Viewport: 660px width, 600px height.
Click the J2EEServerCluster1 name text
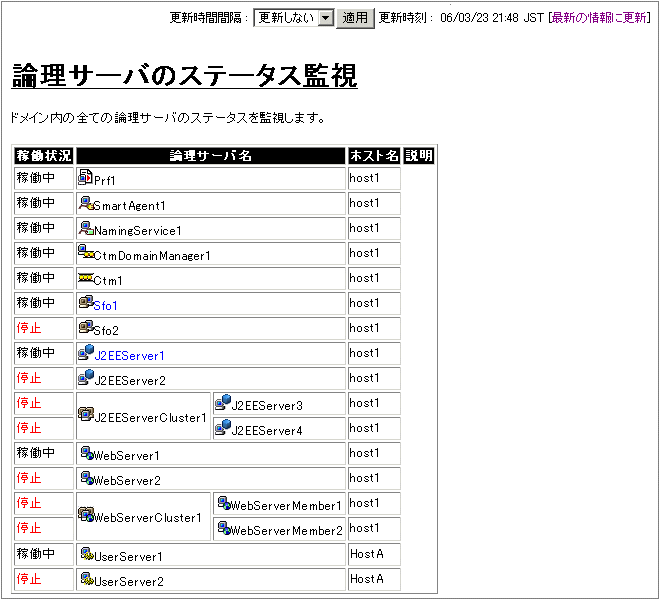tap(151, 418)
